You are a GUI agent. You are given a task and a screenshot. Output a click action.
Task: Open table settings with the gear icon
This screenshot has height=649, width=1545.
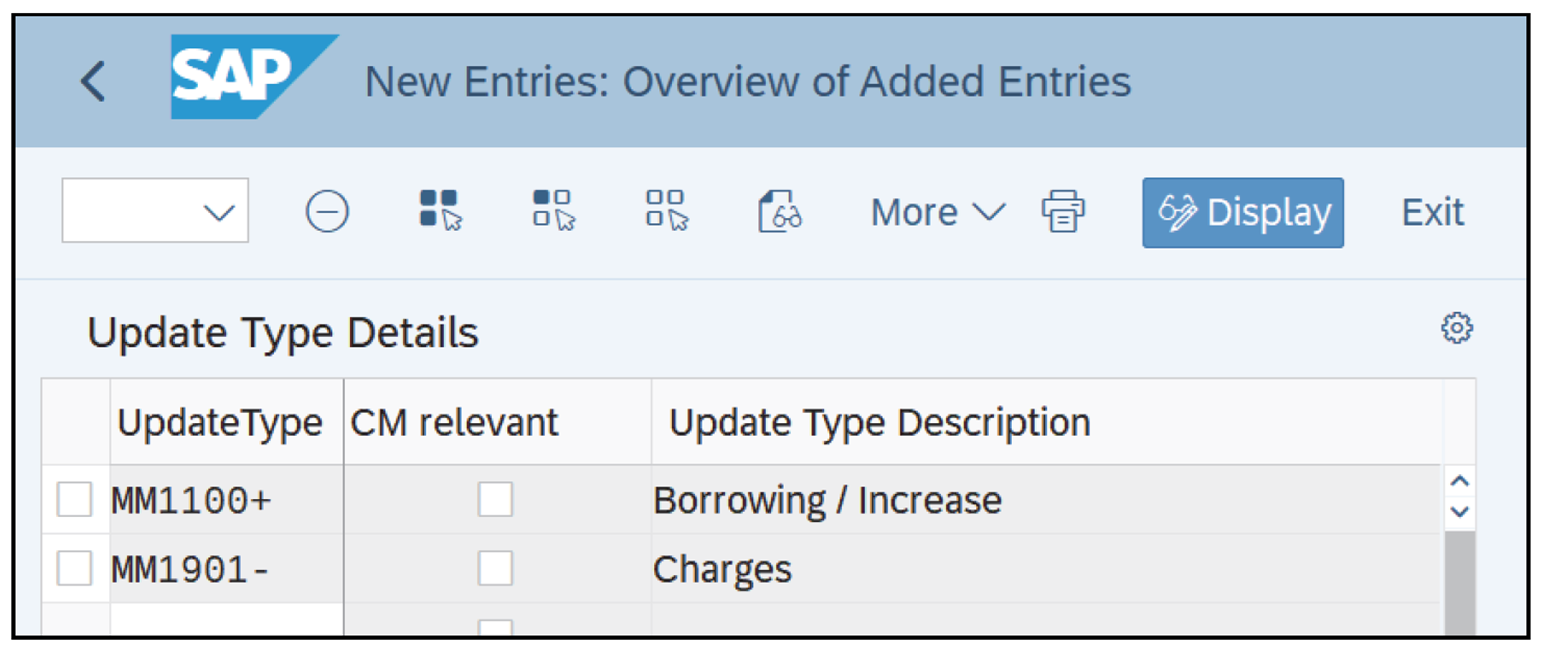(x=1458, y=327)
